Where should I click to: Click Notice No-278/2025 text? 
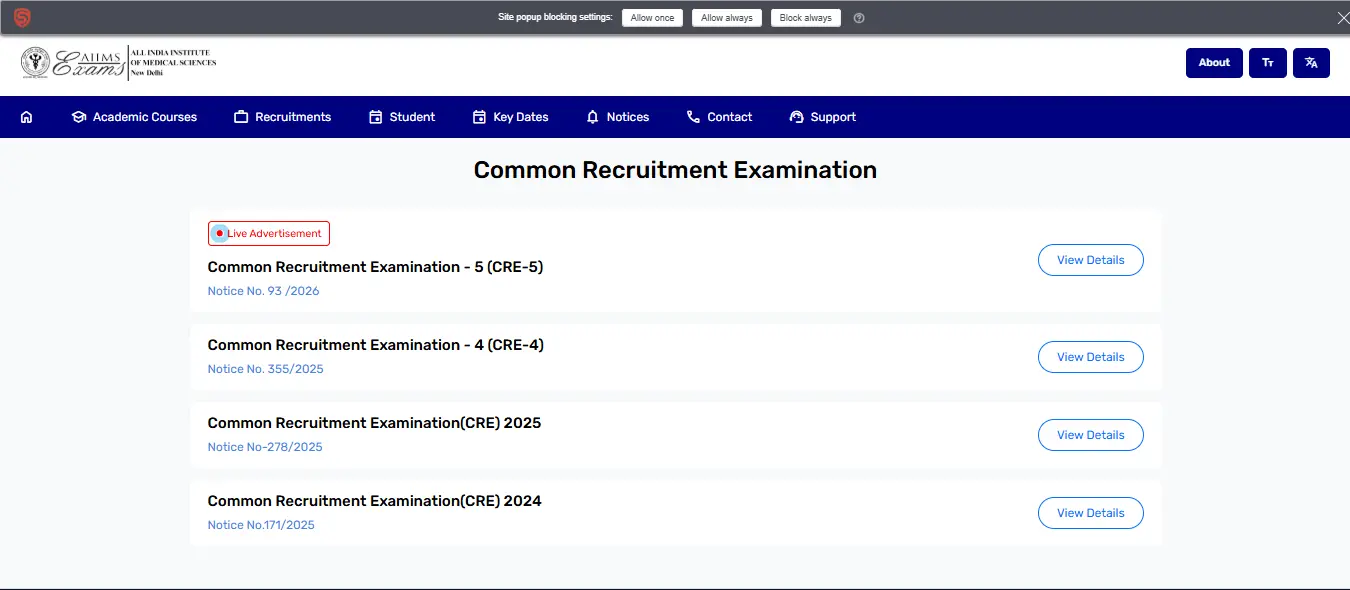265,447
